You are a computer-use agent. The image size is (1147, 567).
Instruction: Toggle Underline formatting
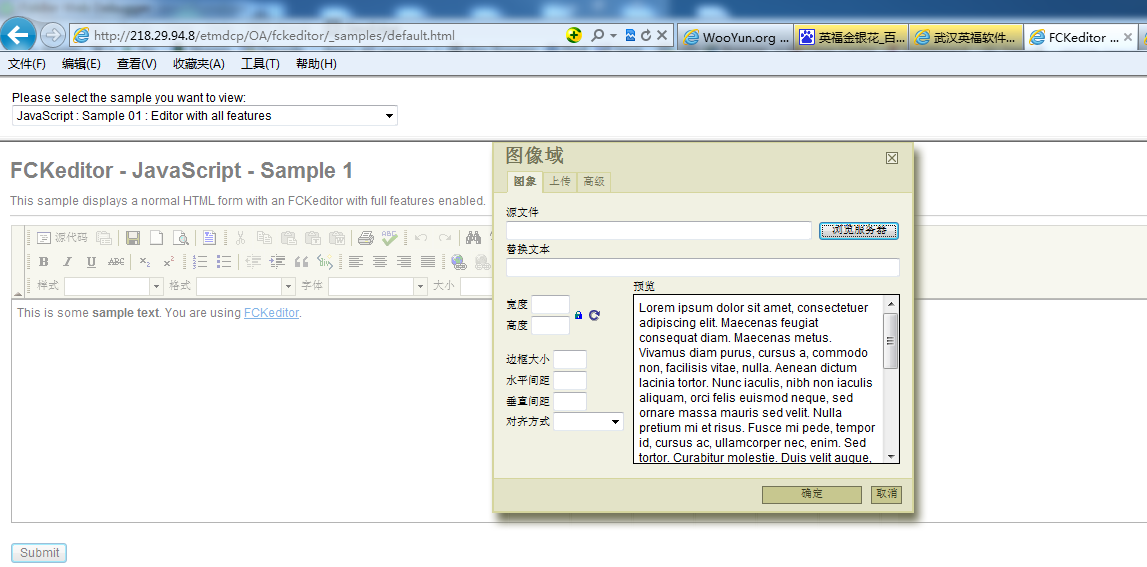[91, 261]
